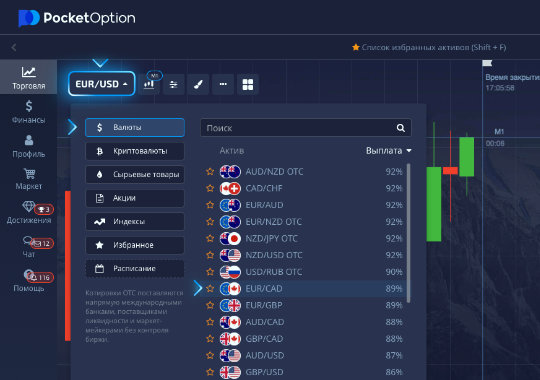540x380 pixels.
Task: Select the Криптовалюты category tab
Action: pyautogui.click(x=135, y=151)
